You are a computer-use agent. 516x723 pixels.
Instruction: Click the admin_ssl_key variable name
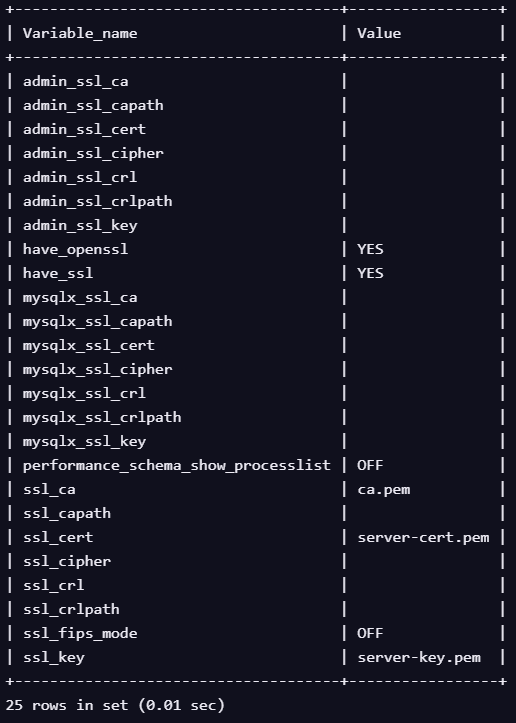80,225
